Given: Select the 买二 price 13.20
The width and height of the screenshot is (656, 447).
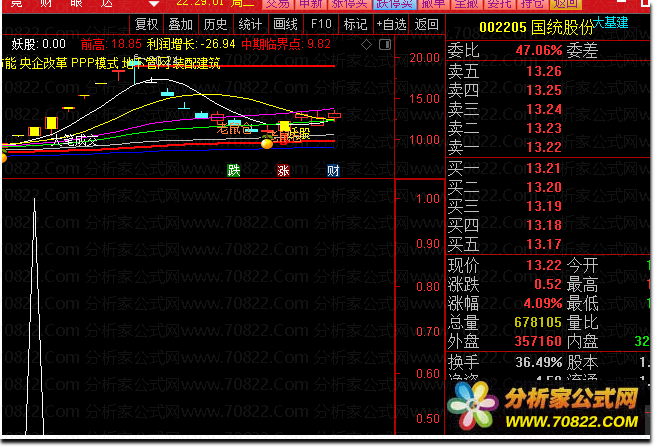Looking at the screenshot, I should tap(544, 187).
